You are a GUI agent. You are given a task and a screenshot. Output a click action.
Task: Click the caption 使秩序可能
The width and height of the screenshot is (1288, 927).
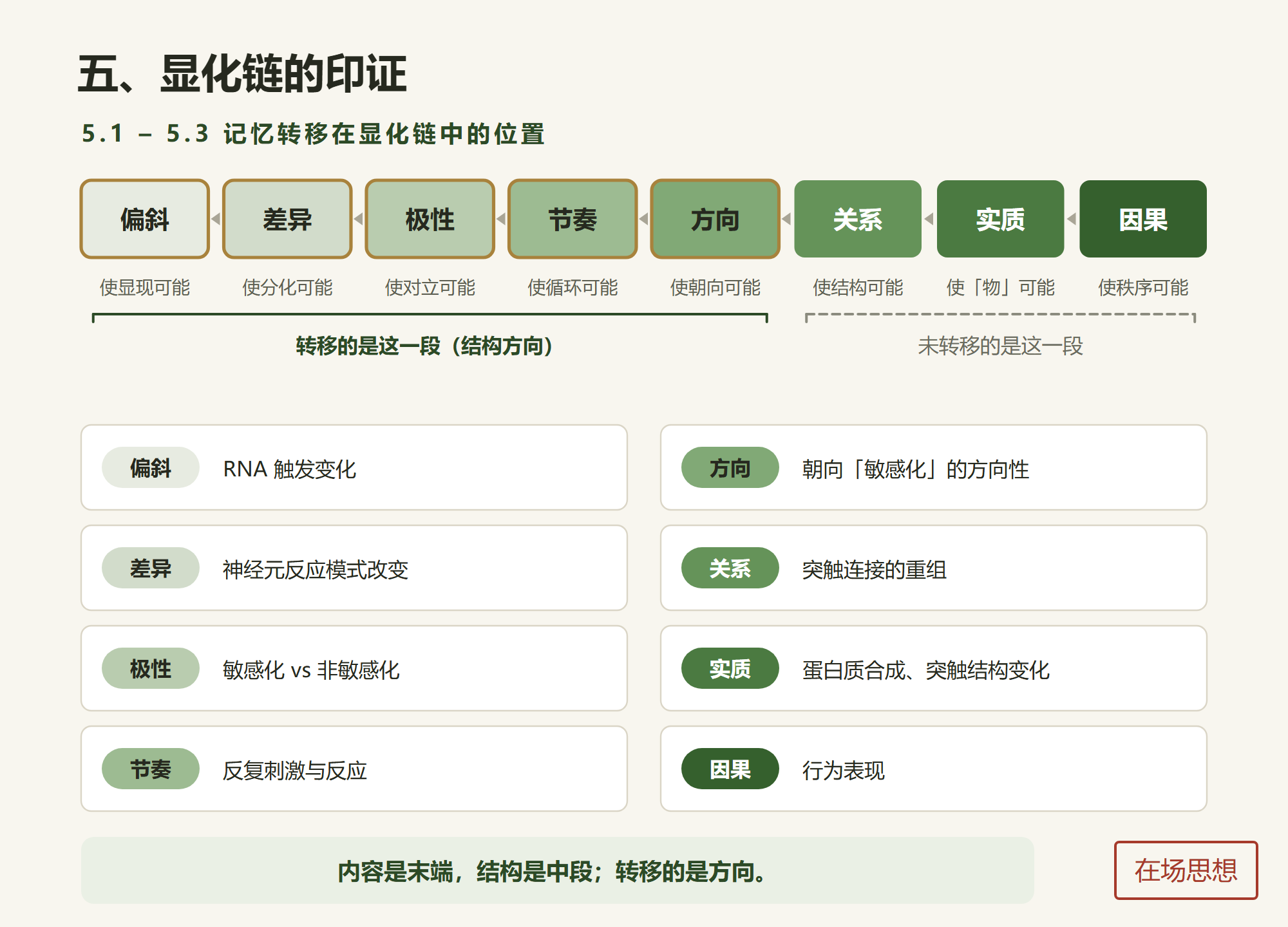pos(1143,287)
